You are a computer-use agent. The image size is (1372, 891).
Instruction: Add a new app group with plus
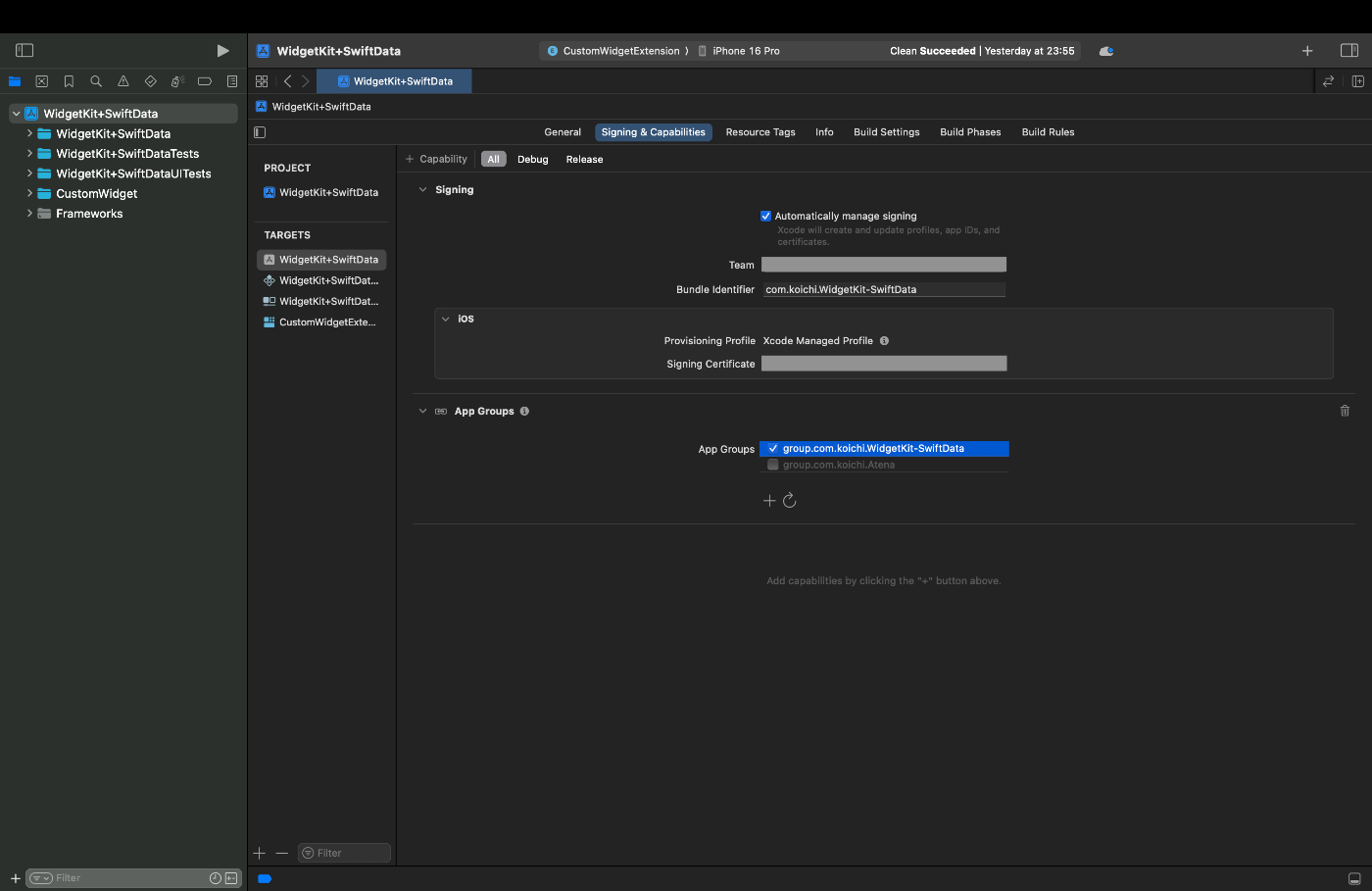[x=769, y=501]
